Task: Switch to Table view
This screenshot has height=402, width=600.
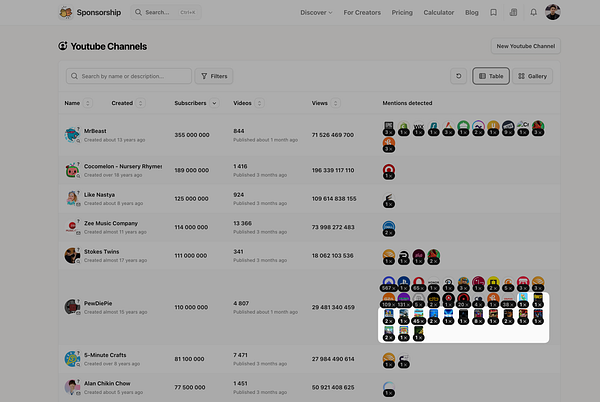Action: pyautogui.click(x=491, y=76)
